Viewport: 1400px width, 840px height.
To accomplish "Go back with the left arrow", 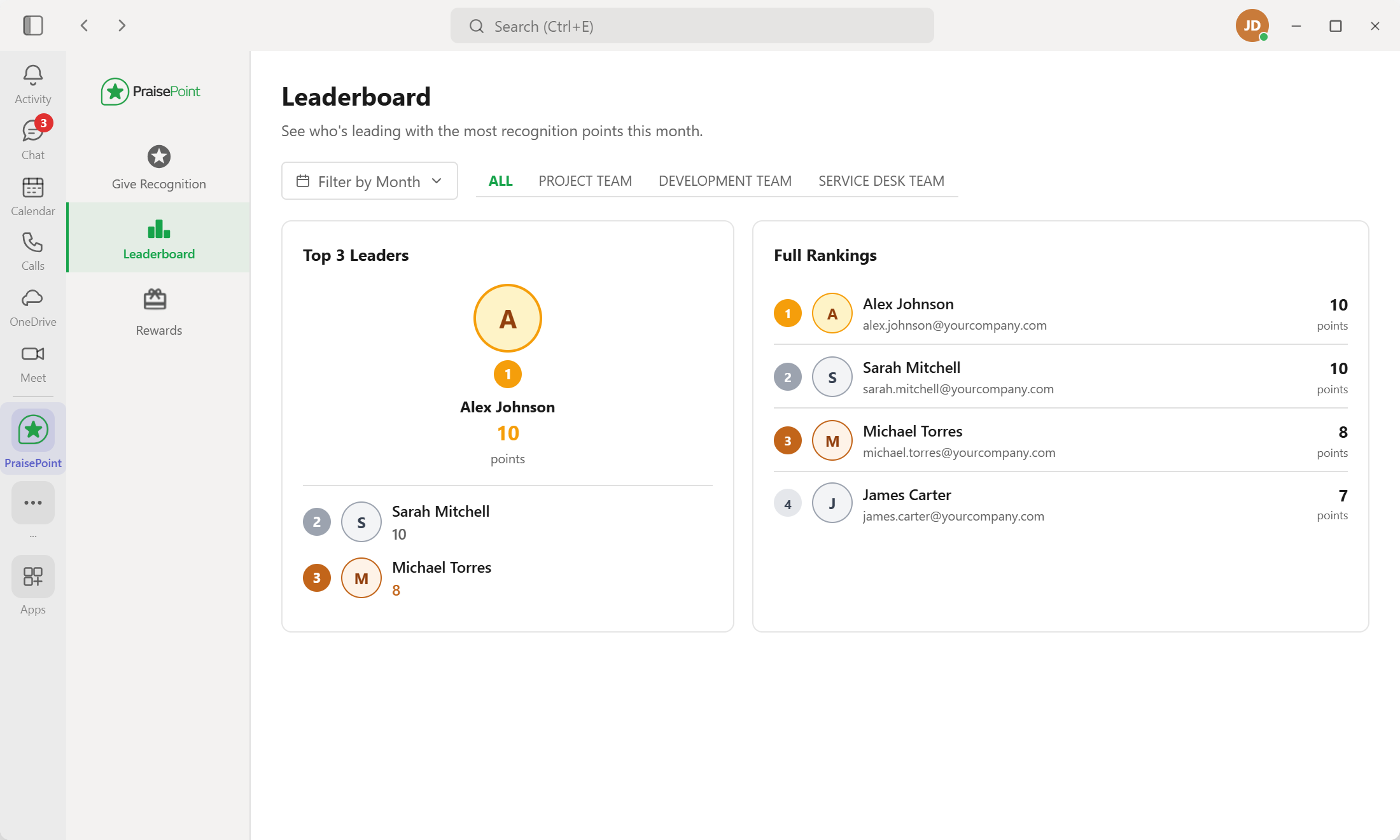I will 84,25.
